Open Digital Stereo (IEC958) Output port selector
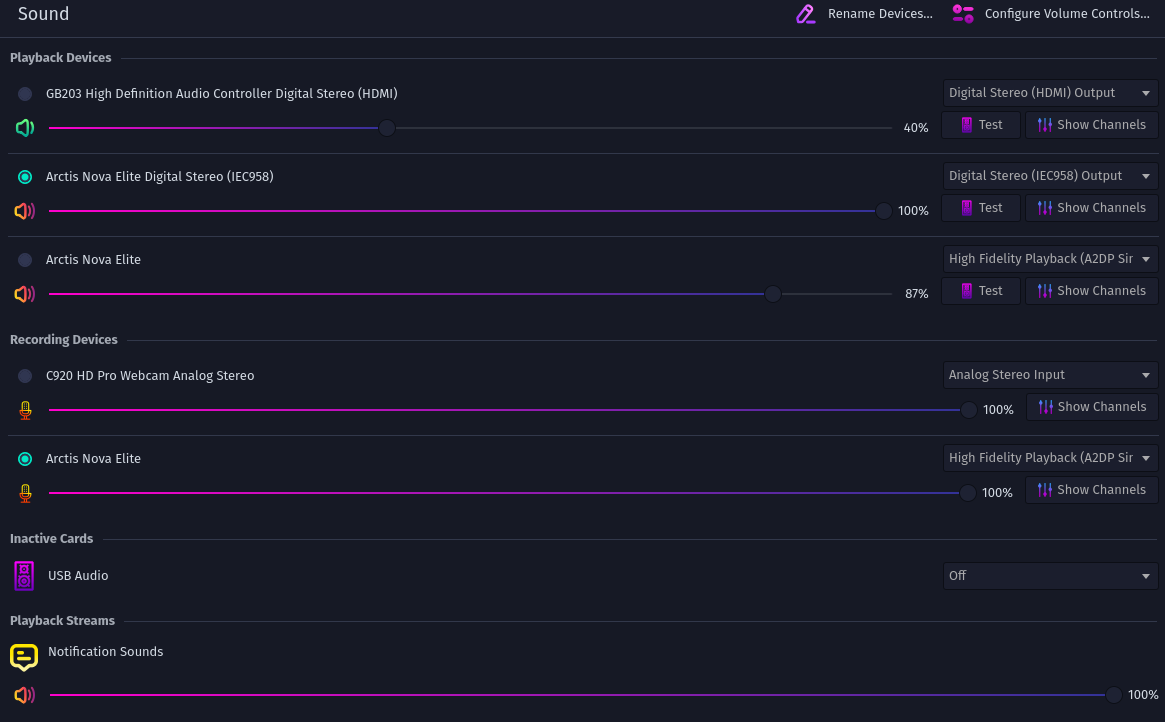Image resolution: width=1165 pixels, height=722 pixels. coord(1050,176)
